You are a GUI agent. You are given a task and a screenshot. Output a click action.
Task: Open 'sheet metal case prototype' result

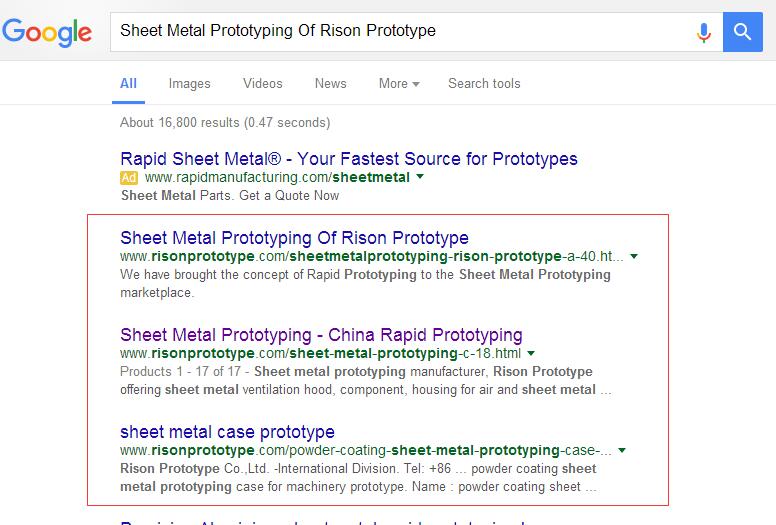click(x=227, y=432)
